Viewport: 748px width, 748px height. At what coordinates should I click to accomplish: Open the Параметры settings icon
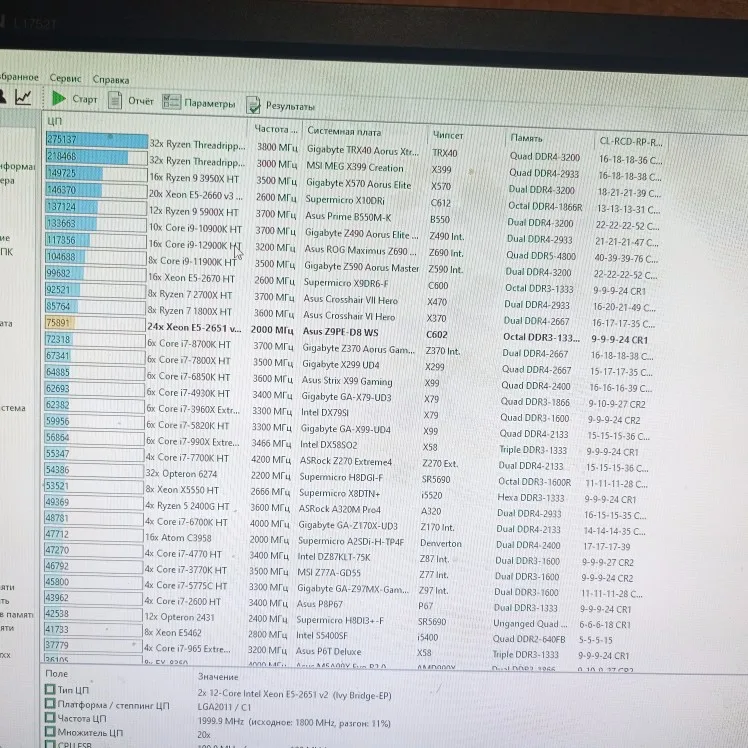click(x=171, y=102)
